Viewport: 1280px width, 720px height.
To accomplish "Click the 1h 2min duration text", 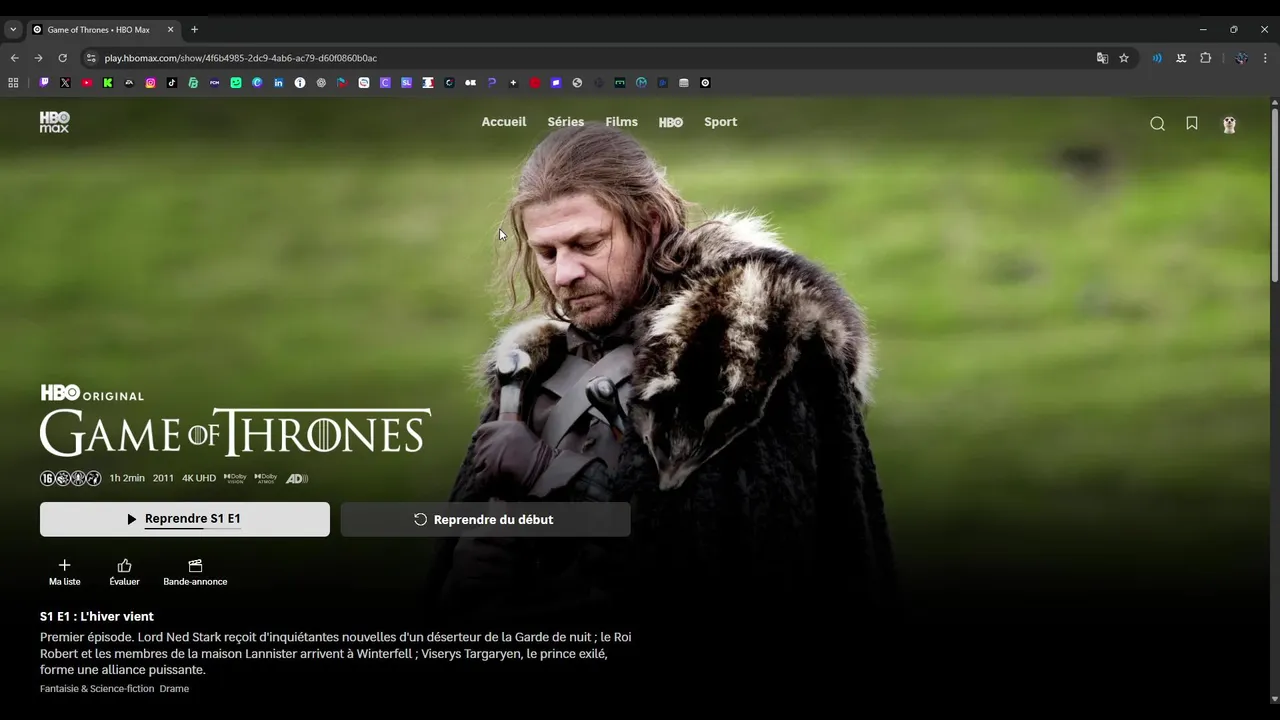I will point(127,478).
